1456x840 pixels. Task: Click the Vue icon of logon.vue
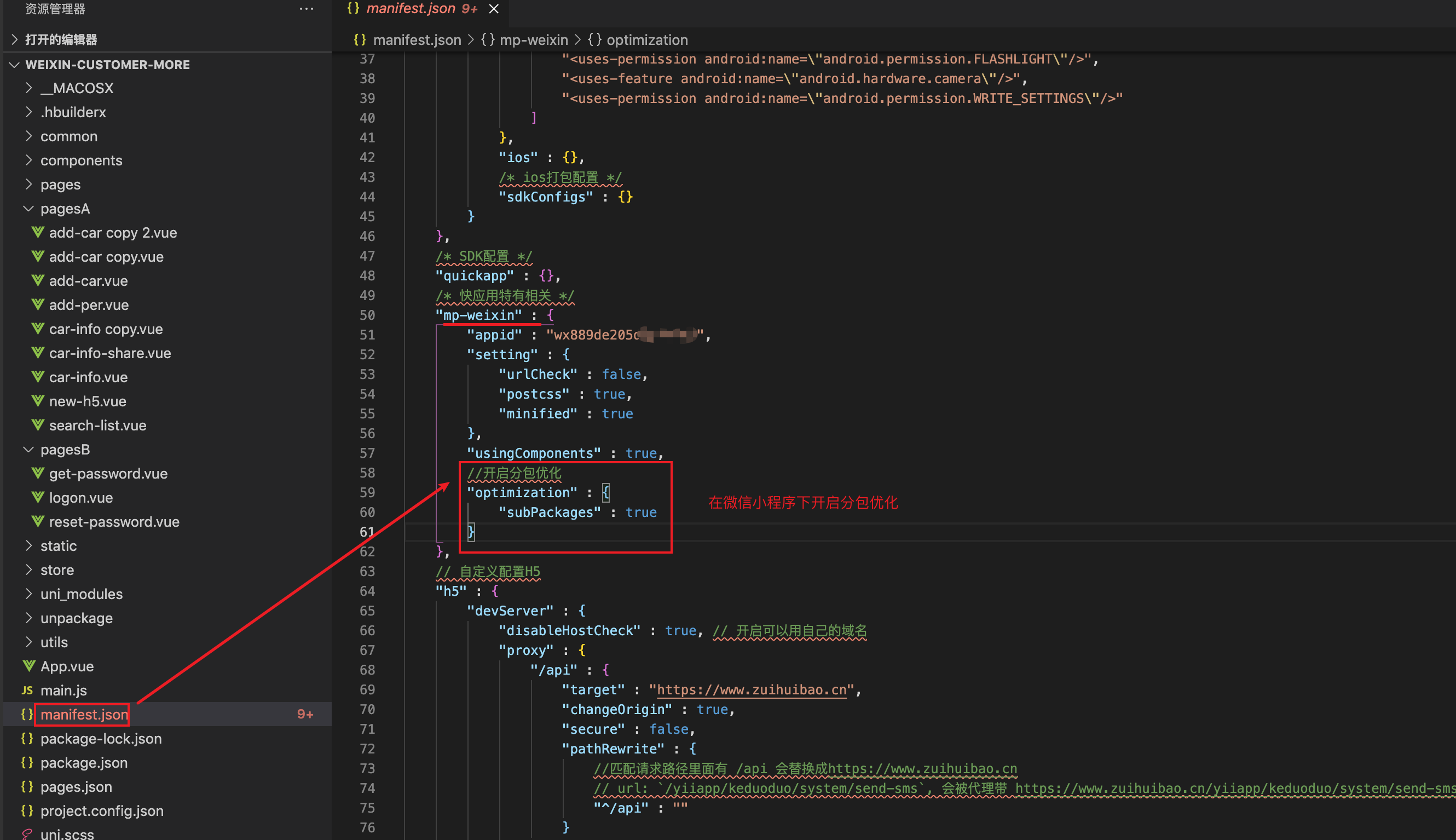pos(38,497)
